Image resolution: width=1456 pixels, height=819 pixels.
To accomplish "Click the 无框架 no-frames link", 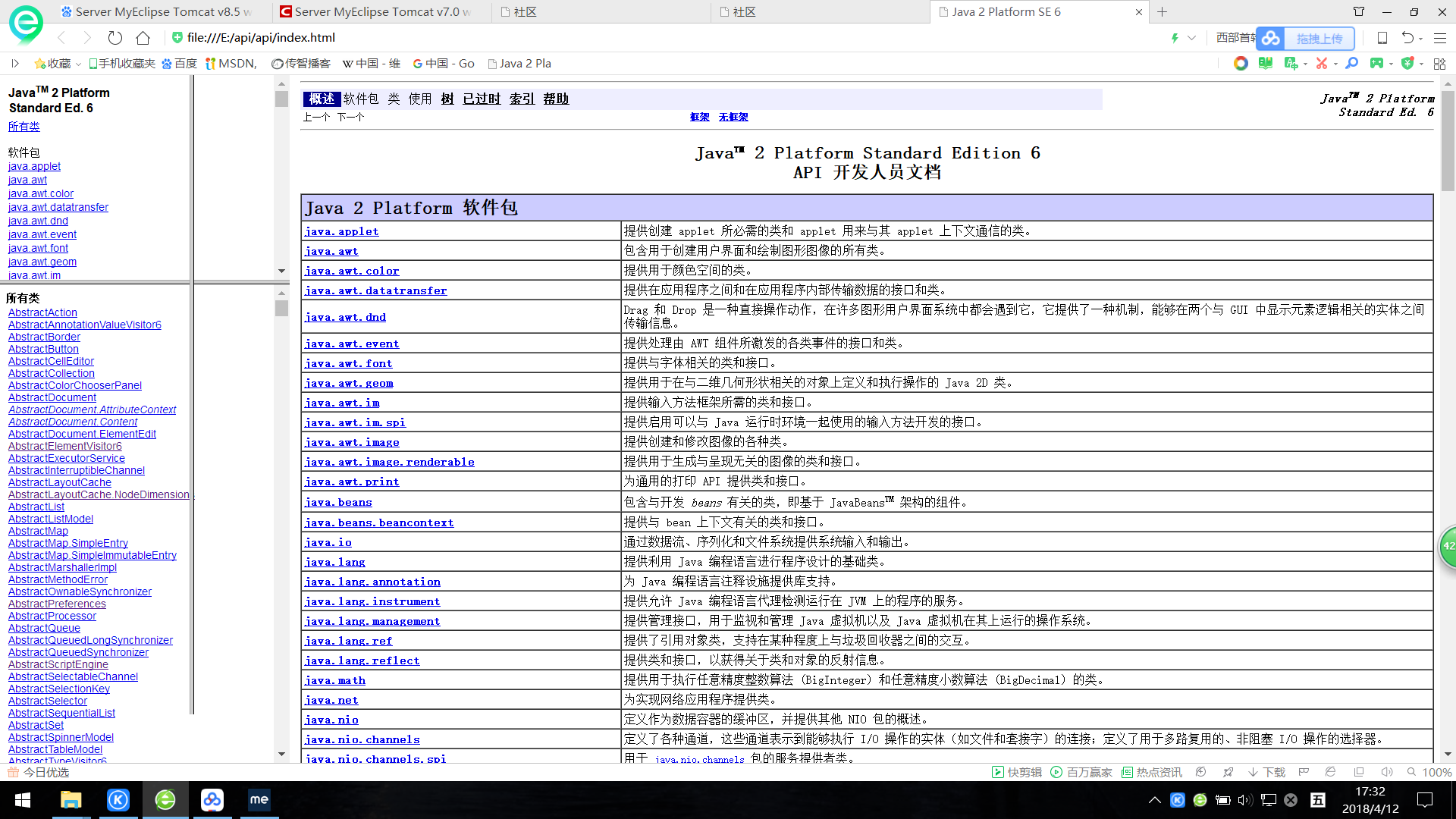I will tap(733, 117).
